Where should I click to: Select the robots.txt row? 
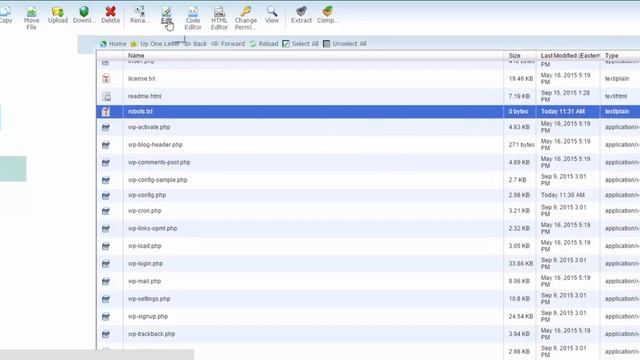pos(368,111)
